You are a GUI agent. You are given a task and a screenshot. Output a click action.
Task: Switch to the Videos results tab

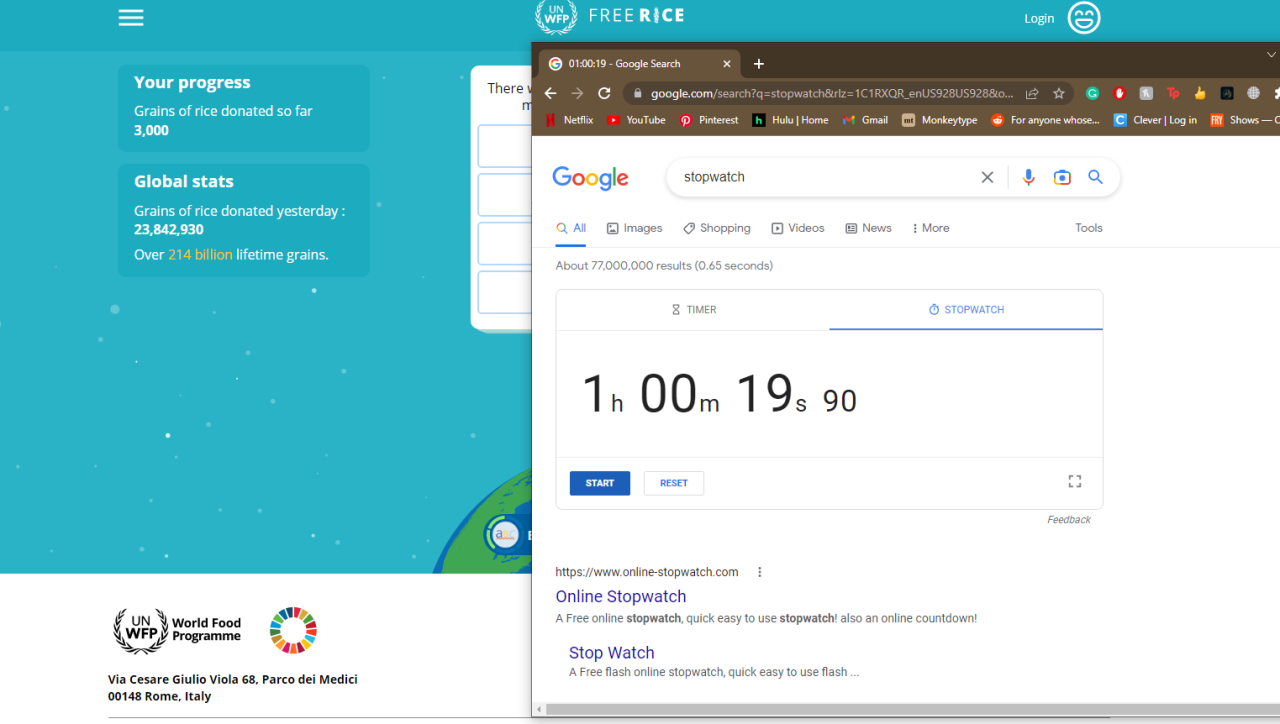pos(798,228)
